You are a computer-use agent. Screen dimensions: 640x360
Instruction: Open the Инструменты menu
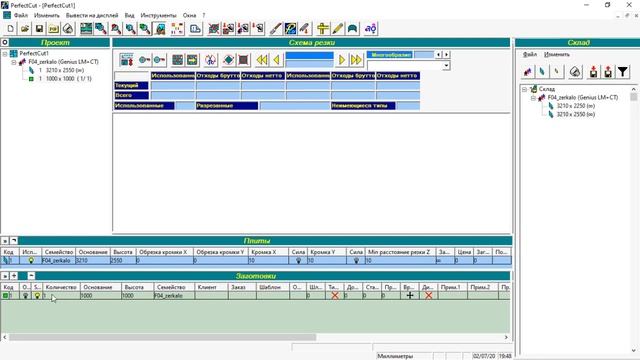[158, 15]
